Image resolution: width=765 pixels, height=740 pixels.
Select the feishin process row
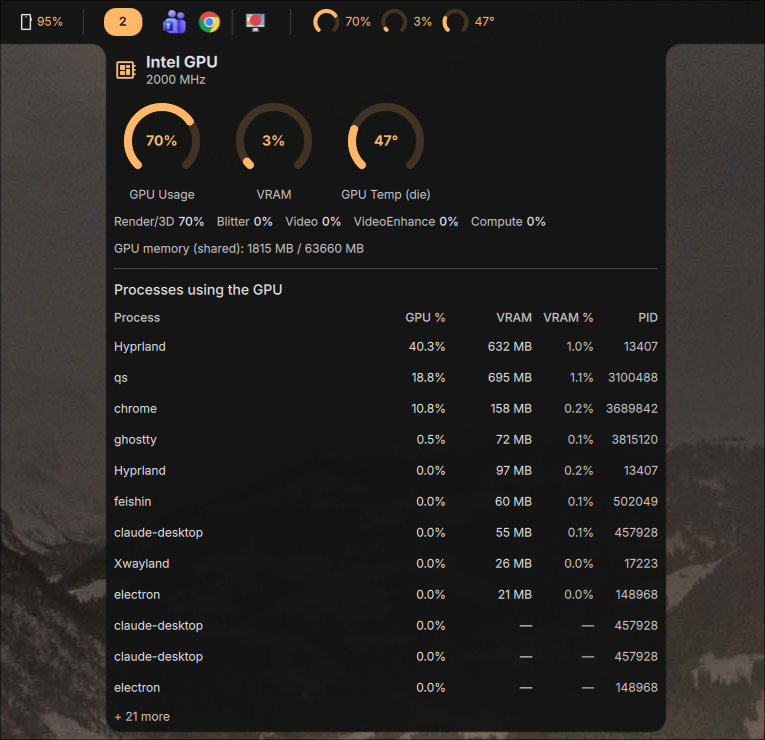[386, 501]
